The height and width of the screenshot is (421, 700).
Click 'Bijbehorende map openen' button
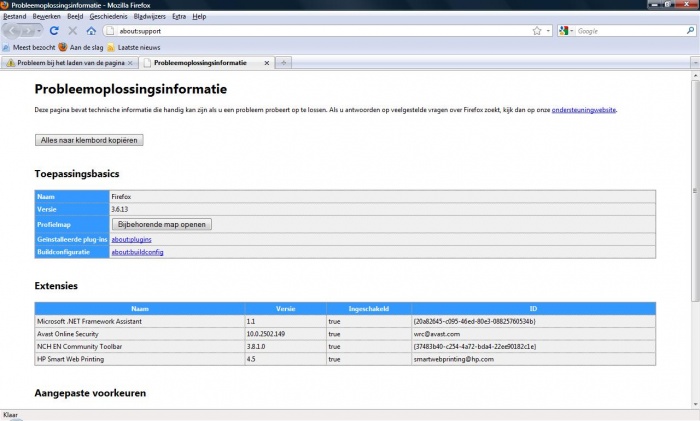162,225
